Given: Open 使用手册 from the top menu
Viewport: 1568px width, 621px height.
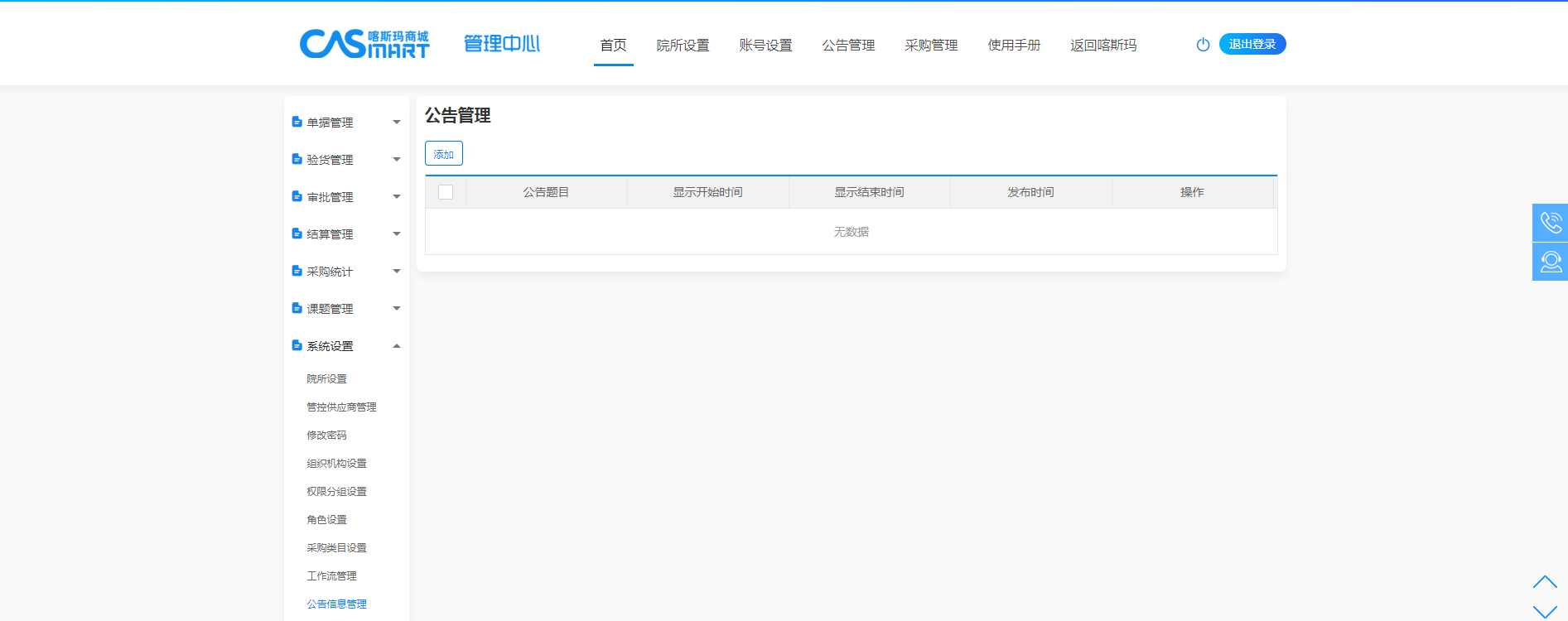Looking at the screenshot, I should [1014, 46].
